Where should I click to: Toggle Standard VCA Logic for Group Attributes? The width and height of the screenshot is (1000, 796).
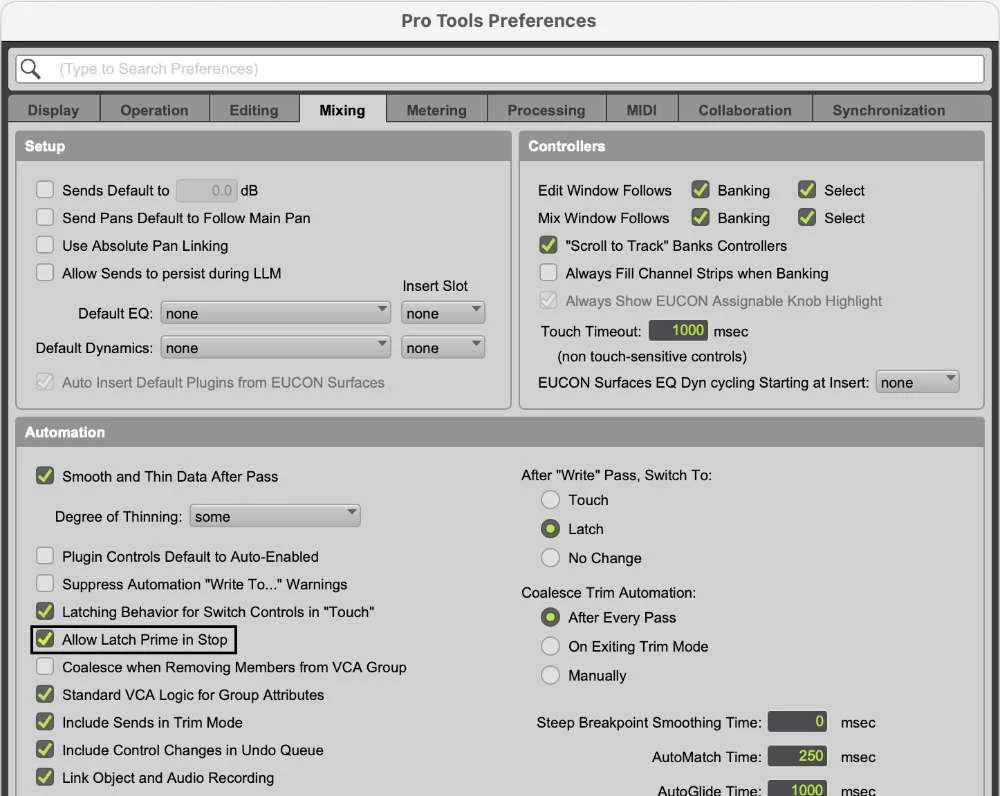[45, 694]
